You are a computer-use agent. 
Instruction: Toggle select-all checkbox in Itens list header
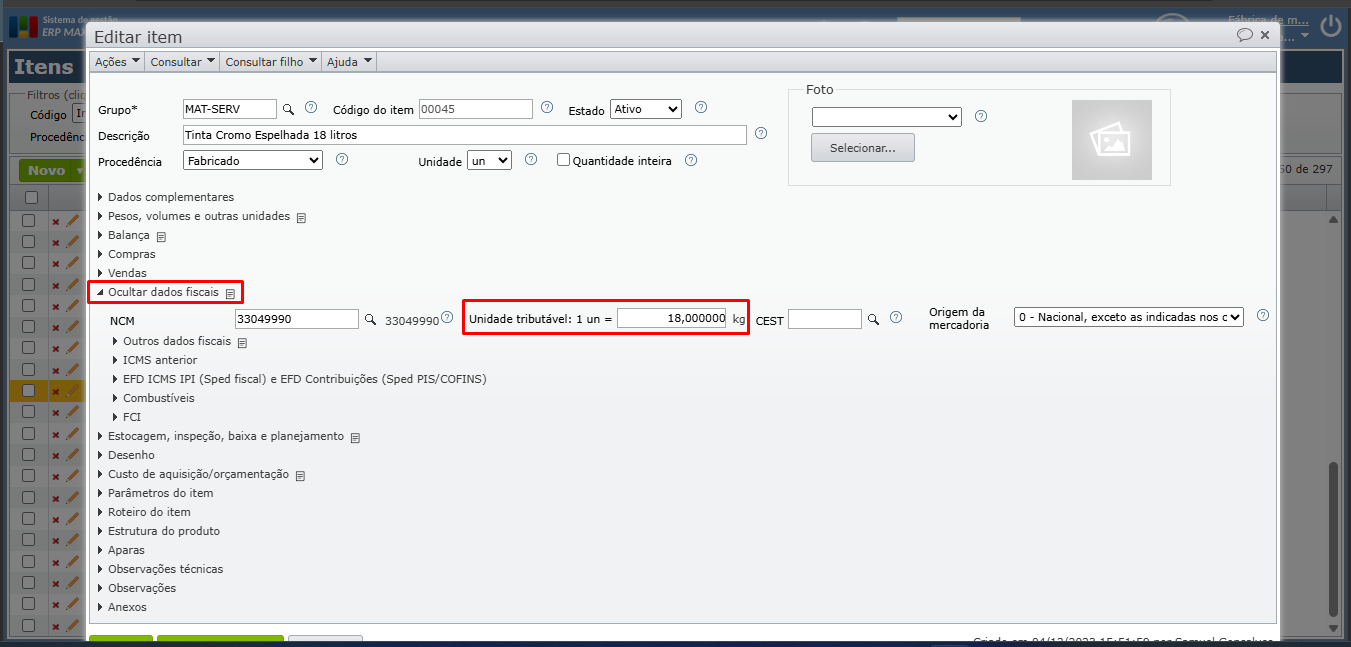pyautogui.click(x=31, y=198)
